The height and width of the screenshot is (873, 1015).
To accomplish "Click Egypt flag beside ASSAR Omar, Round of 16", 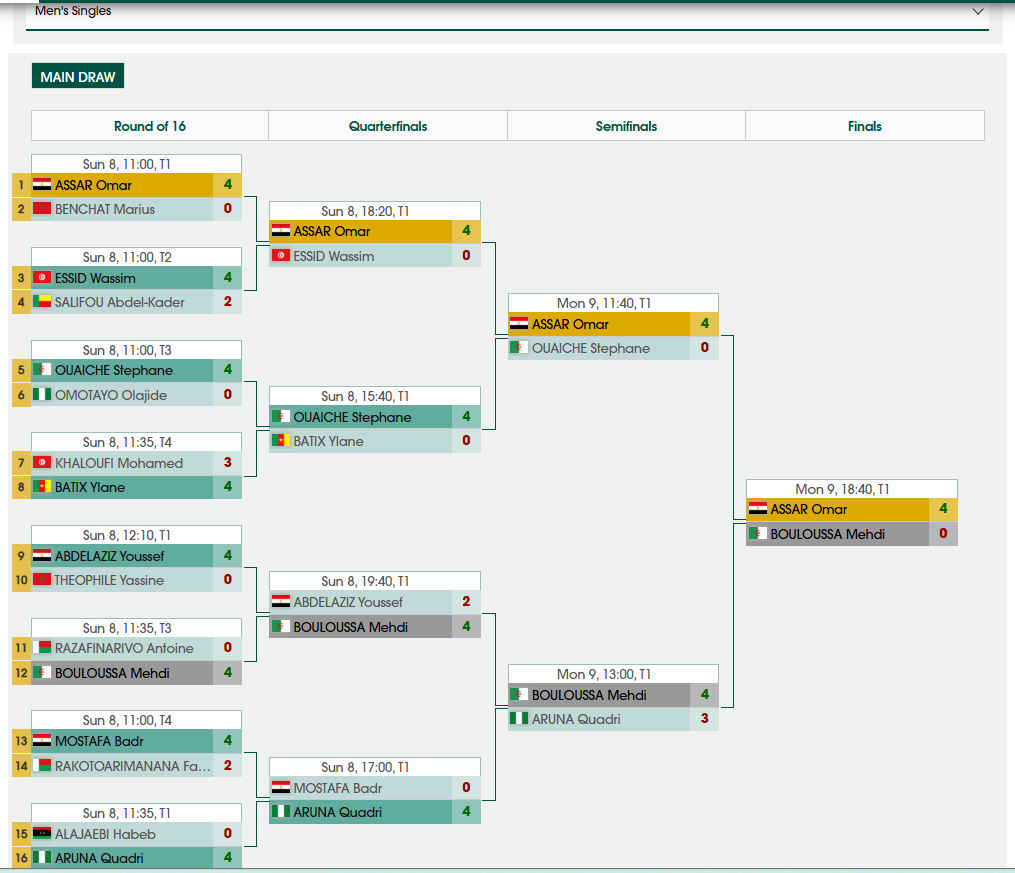I will pos(42,185).
